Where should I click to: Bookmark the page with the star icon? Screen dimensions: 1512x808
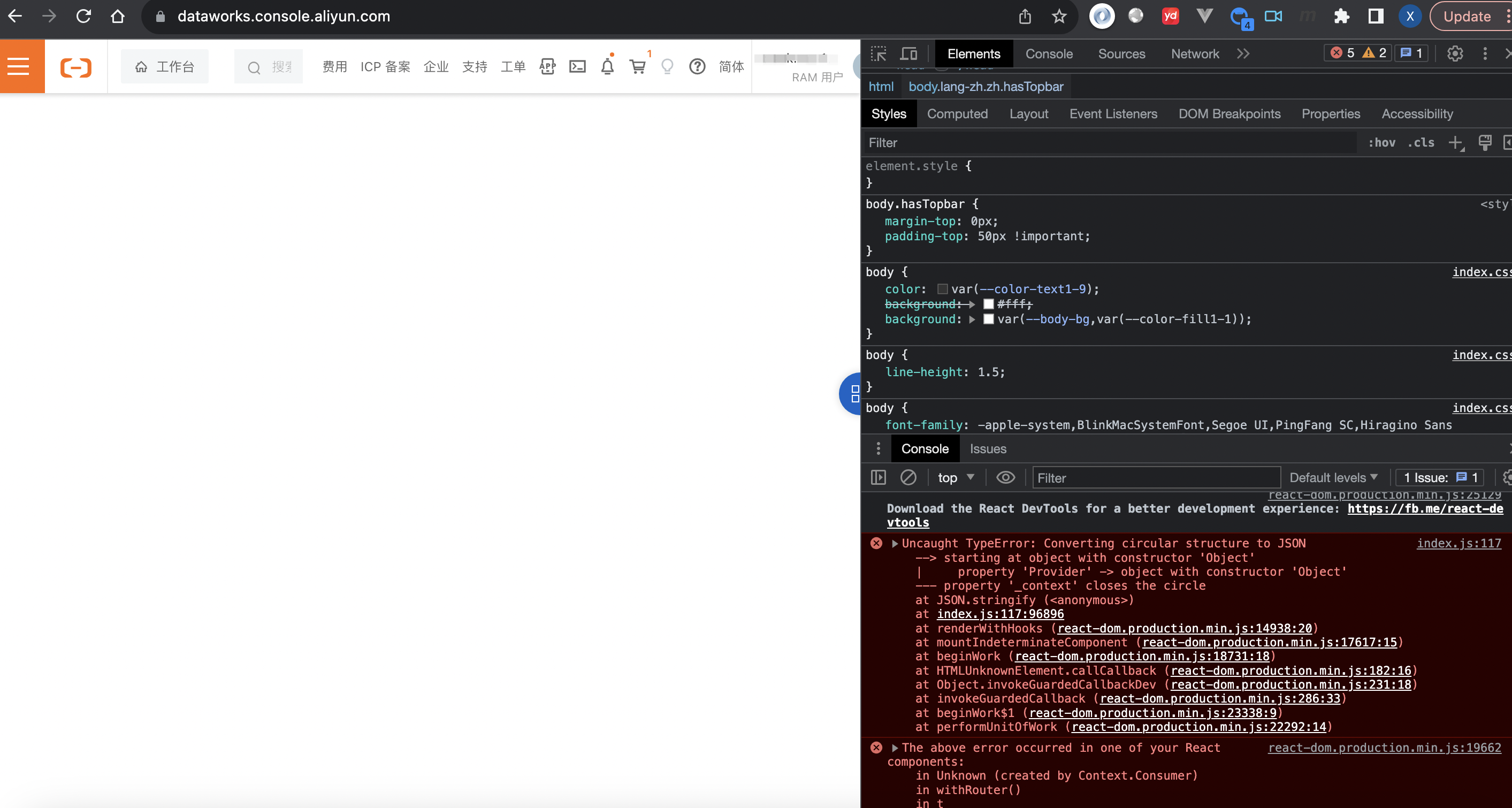(1059, 17)
